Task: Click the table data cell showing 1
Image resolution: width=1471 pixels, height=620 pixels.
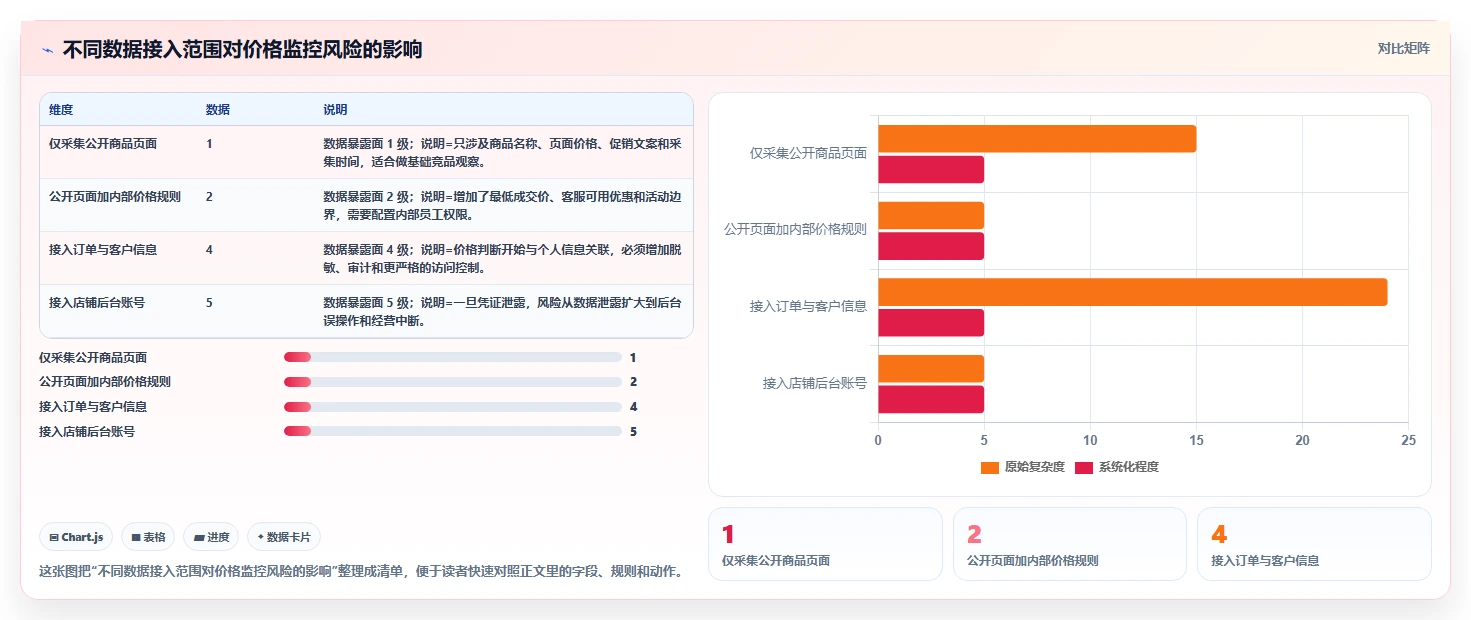Action: pos(209,144)
